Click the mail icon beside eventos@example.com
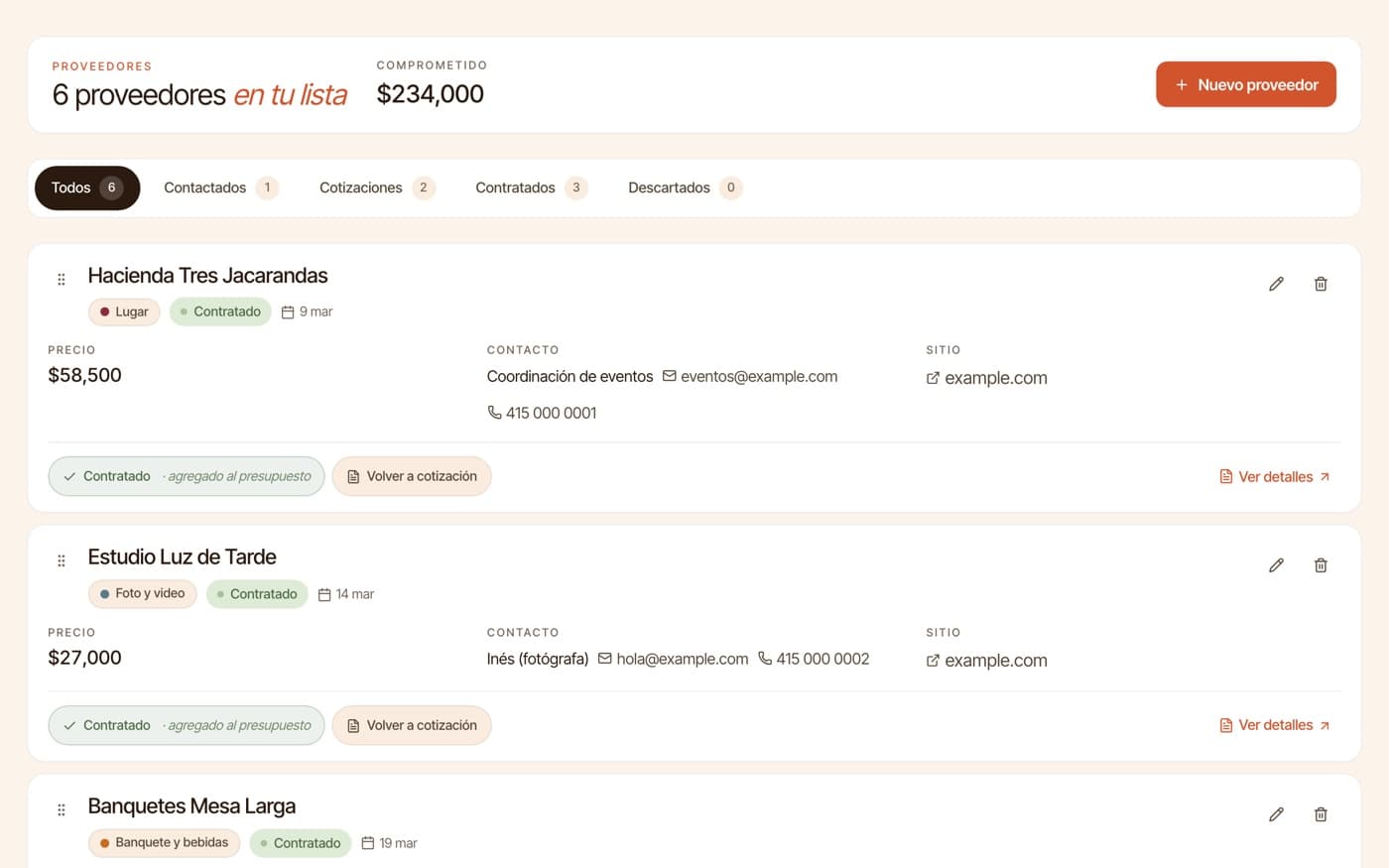Screen dimensions: 1389x868 (x=670, y=376)
